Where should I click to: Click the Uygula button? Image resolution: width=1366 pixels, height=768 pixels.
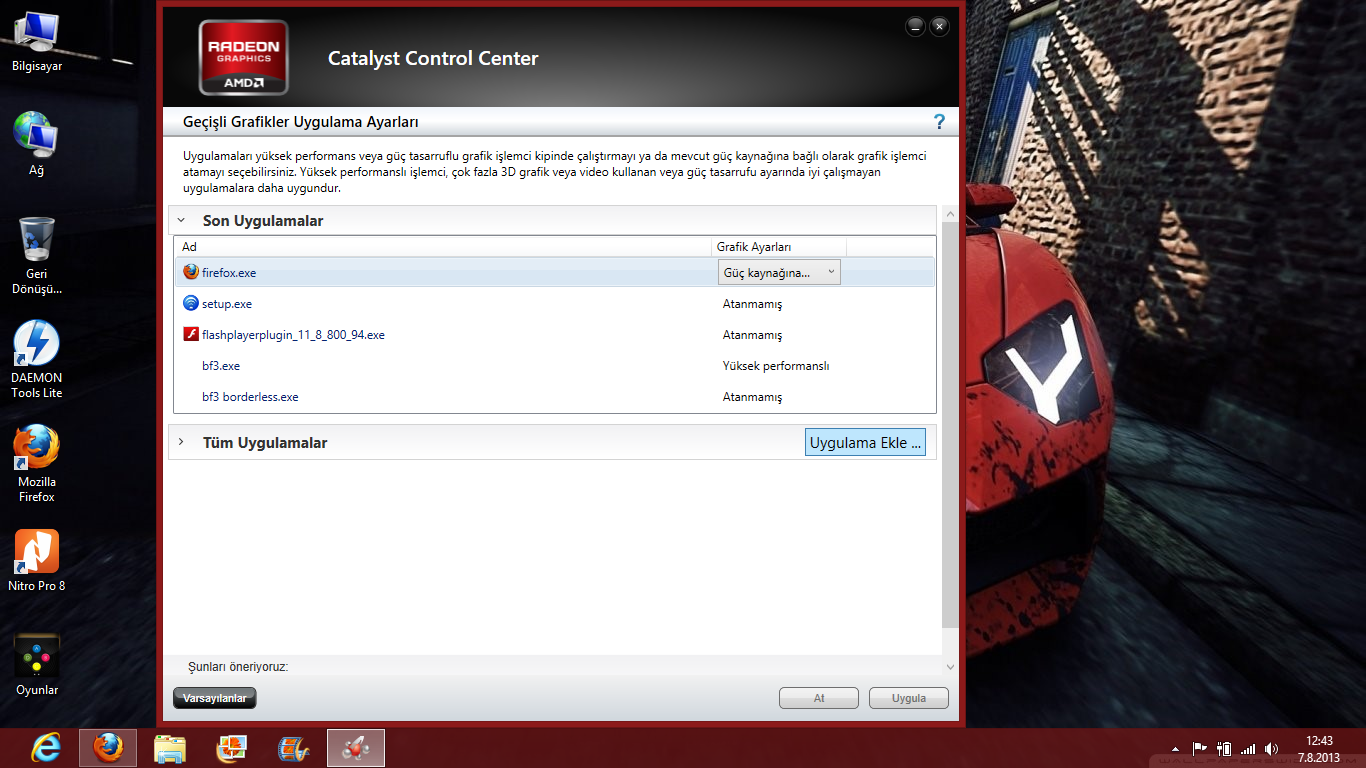[909, 698]
